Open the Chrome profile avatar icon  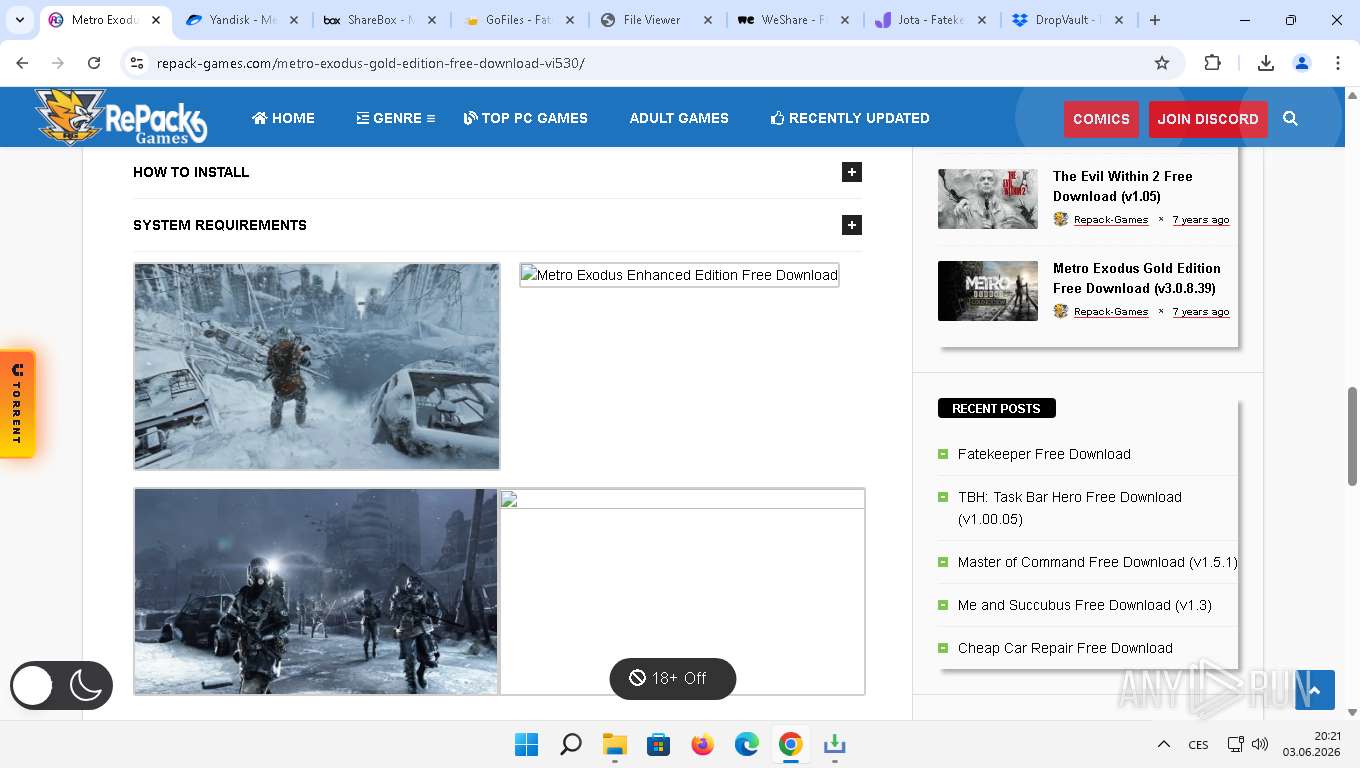(x=1302, y=63)
